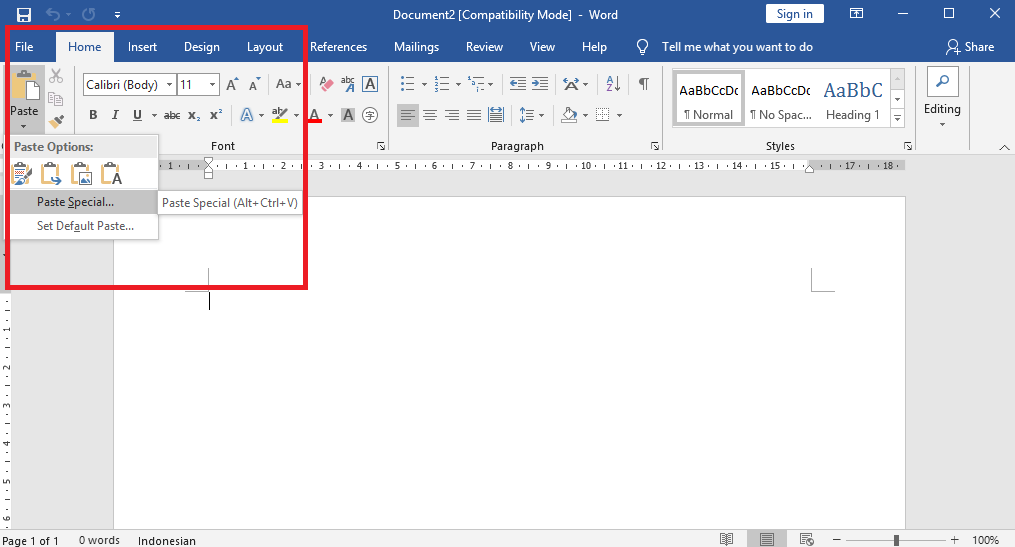Click the Justify alignment icon
The image size is (1015, 547).
pyautogui.click(x=474, y=115)
